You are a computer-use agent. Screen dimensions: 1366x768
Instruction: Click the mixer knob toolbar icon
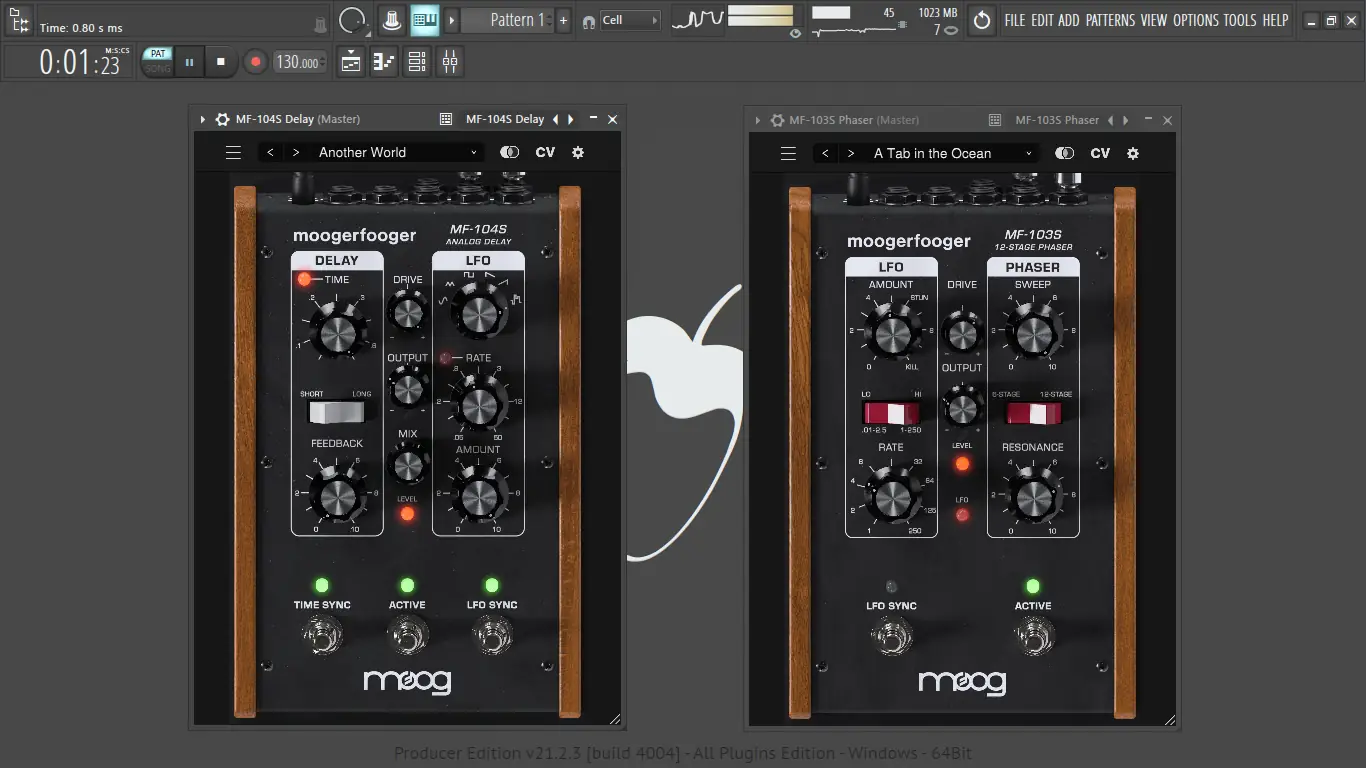tap(393, 20)
